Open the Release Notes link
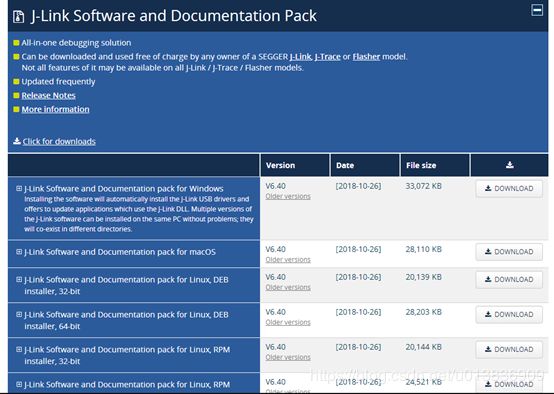This screenshot has height=394, width=554. click(48, 95)
